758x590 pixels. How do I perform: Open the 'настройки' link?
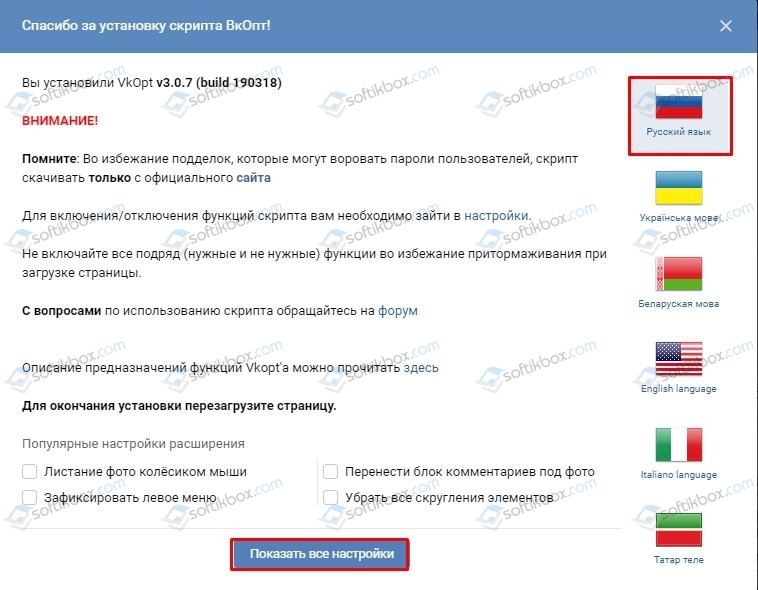496,216
